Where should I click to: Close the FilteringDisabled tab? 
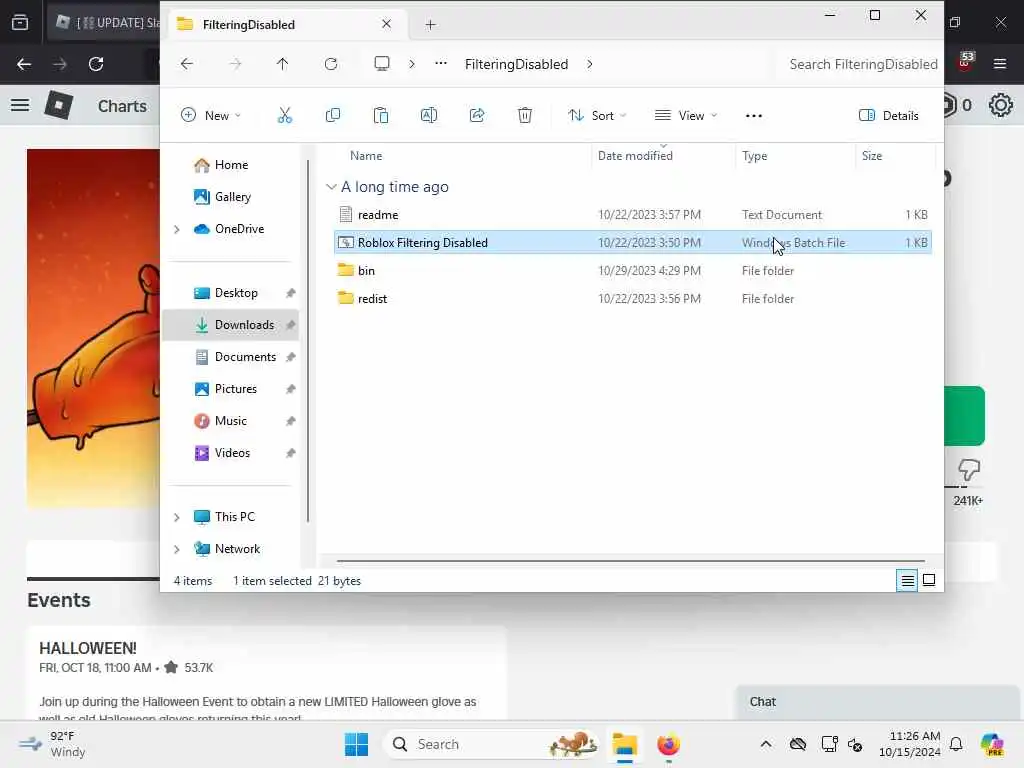pos(386,24)
